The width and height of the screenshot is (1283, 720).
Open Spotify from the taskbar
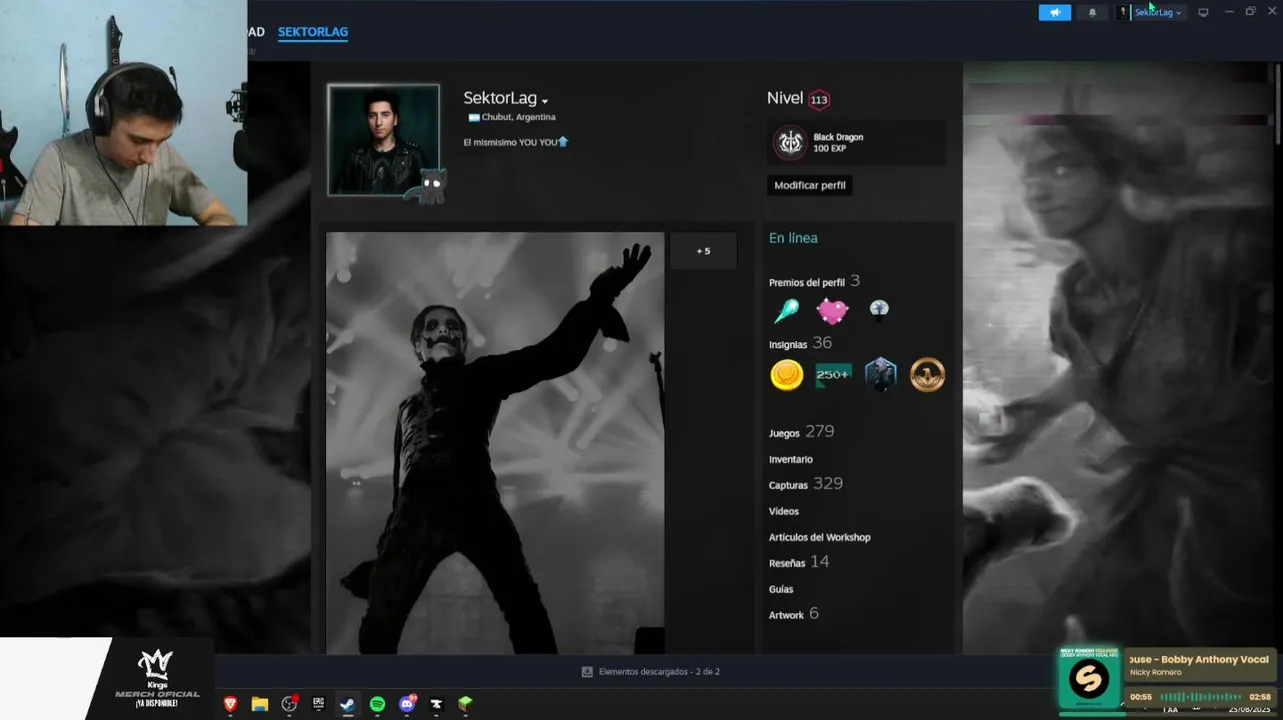(377, 704)
